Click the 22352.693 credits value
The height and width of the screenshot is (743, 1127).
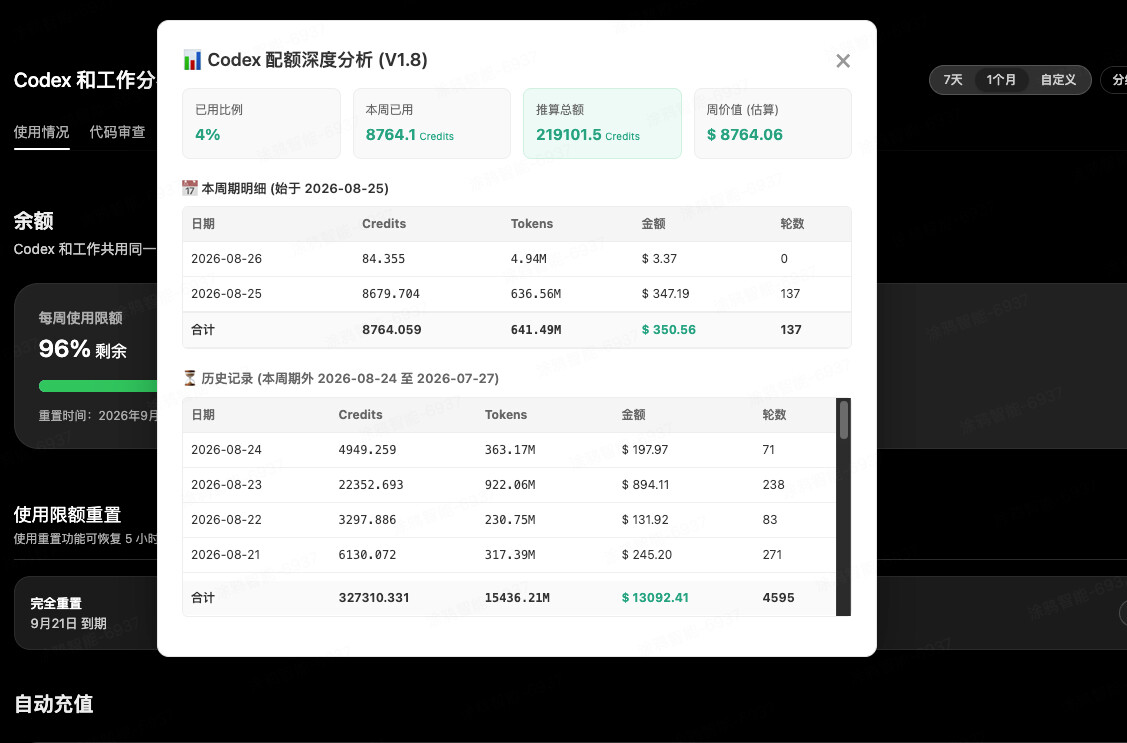(371, 485)
